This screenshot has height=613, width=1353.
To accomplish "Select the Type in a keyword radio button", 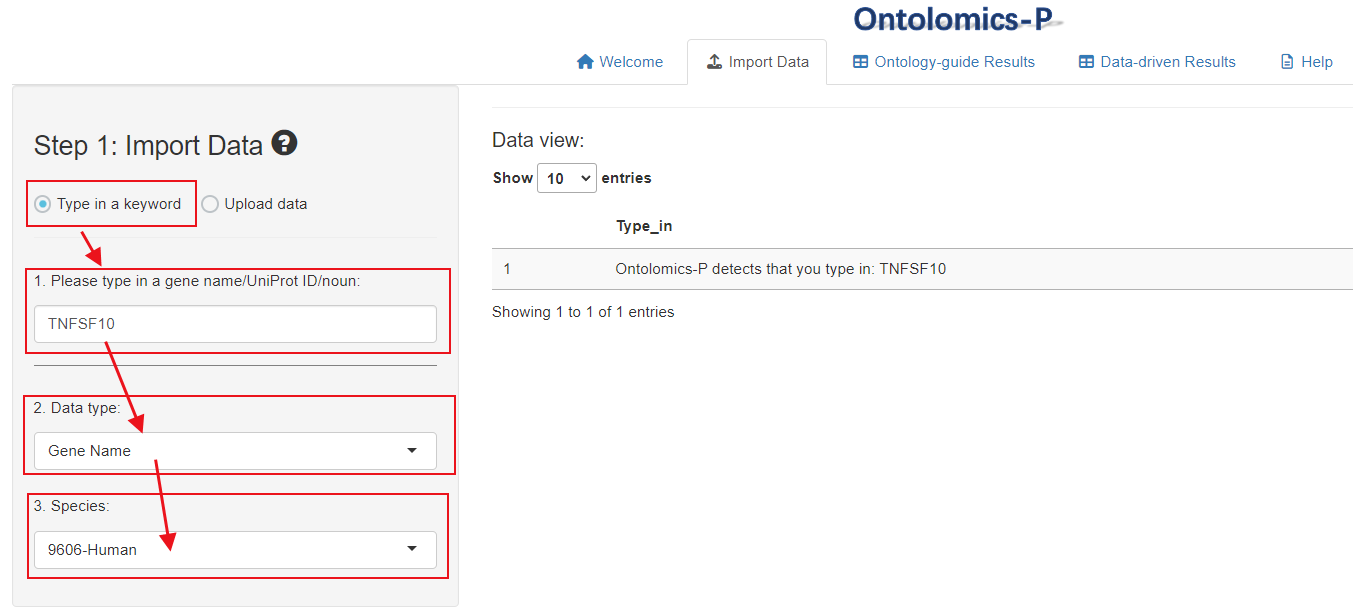I will 42,204.
